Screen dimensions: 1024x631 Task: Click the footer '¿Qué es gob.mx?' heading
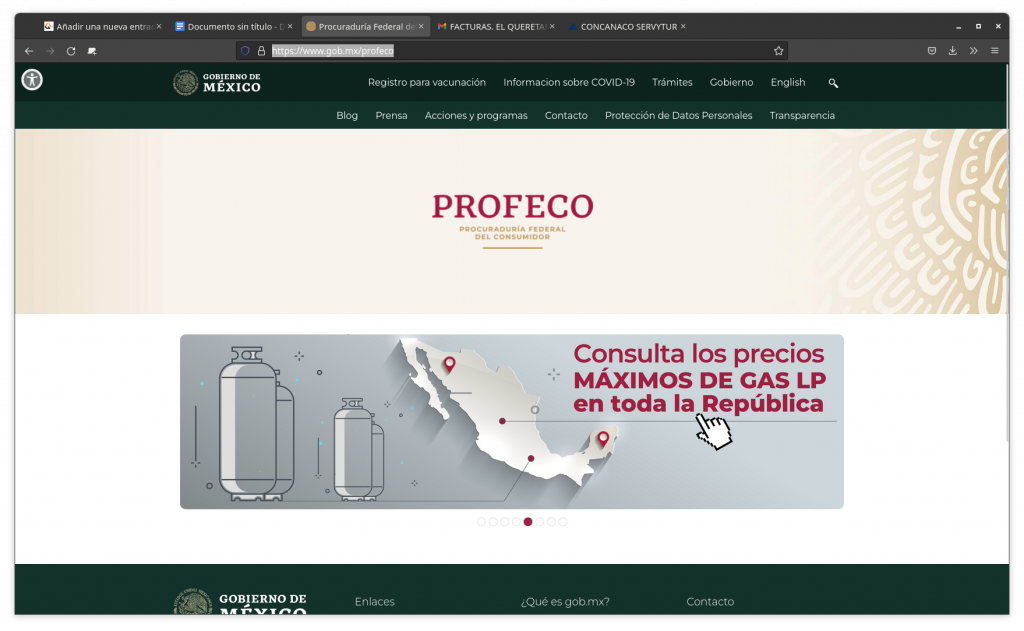[x=565, y=602]
